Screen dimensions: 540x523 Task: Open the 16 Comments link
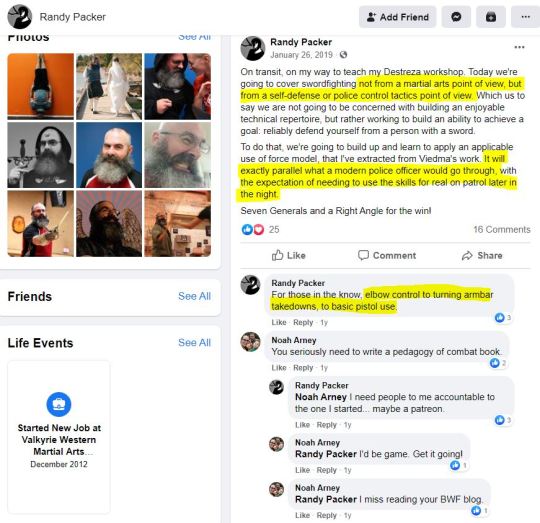(x=502, y=229)
